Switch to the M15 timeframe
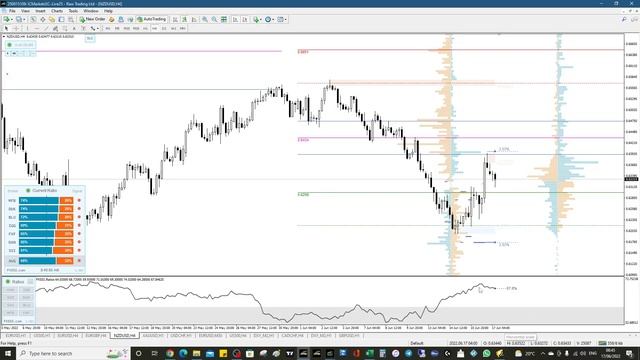 click(127, 29)
